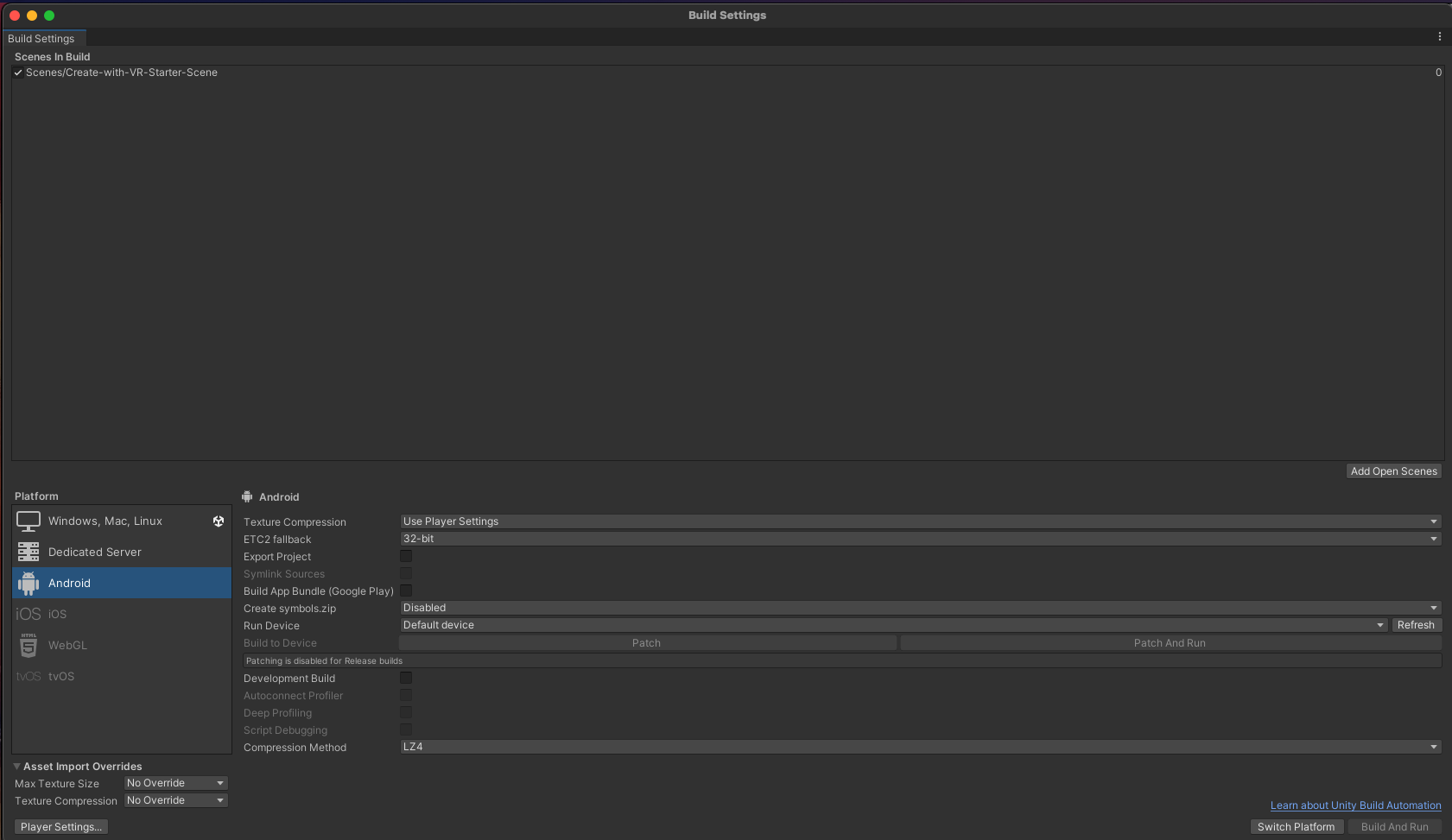Image resolution: width=1452 pixels, height=840 pixels.
Task: Click the Patch And Run button
Action: pos(1170,643)
